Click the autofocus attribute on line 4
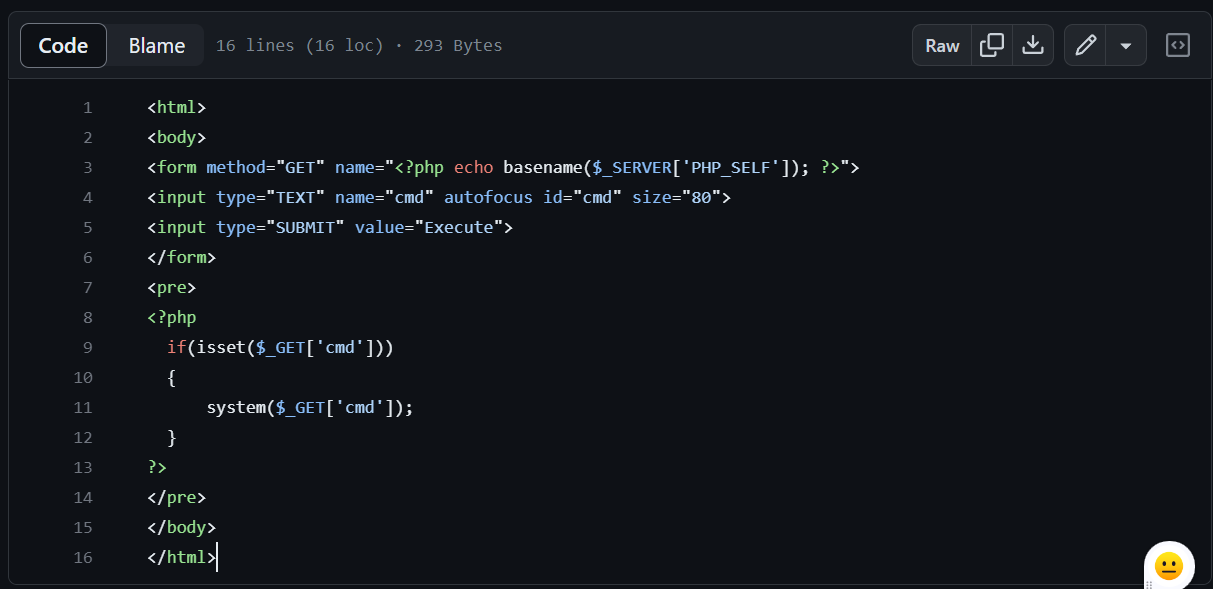The width and height of the screenshot is (1213, 589). point(488,197)
